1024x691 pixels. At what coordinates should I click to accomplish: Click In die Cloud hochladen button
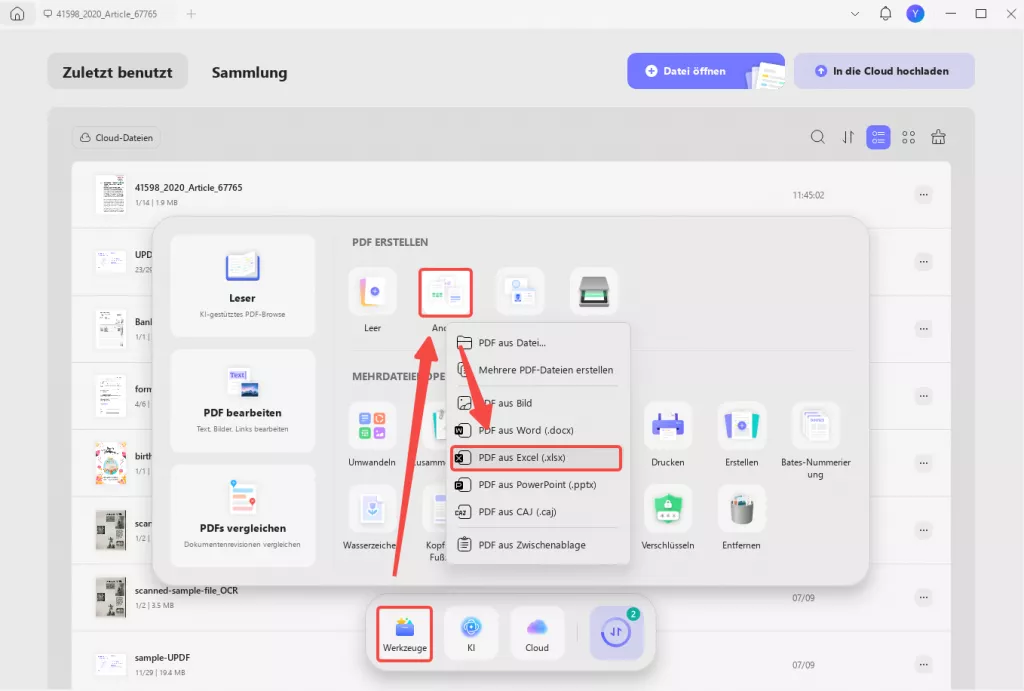point(884,71)
